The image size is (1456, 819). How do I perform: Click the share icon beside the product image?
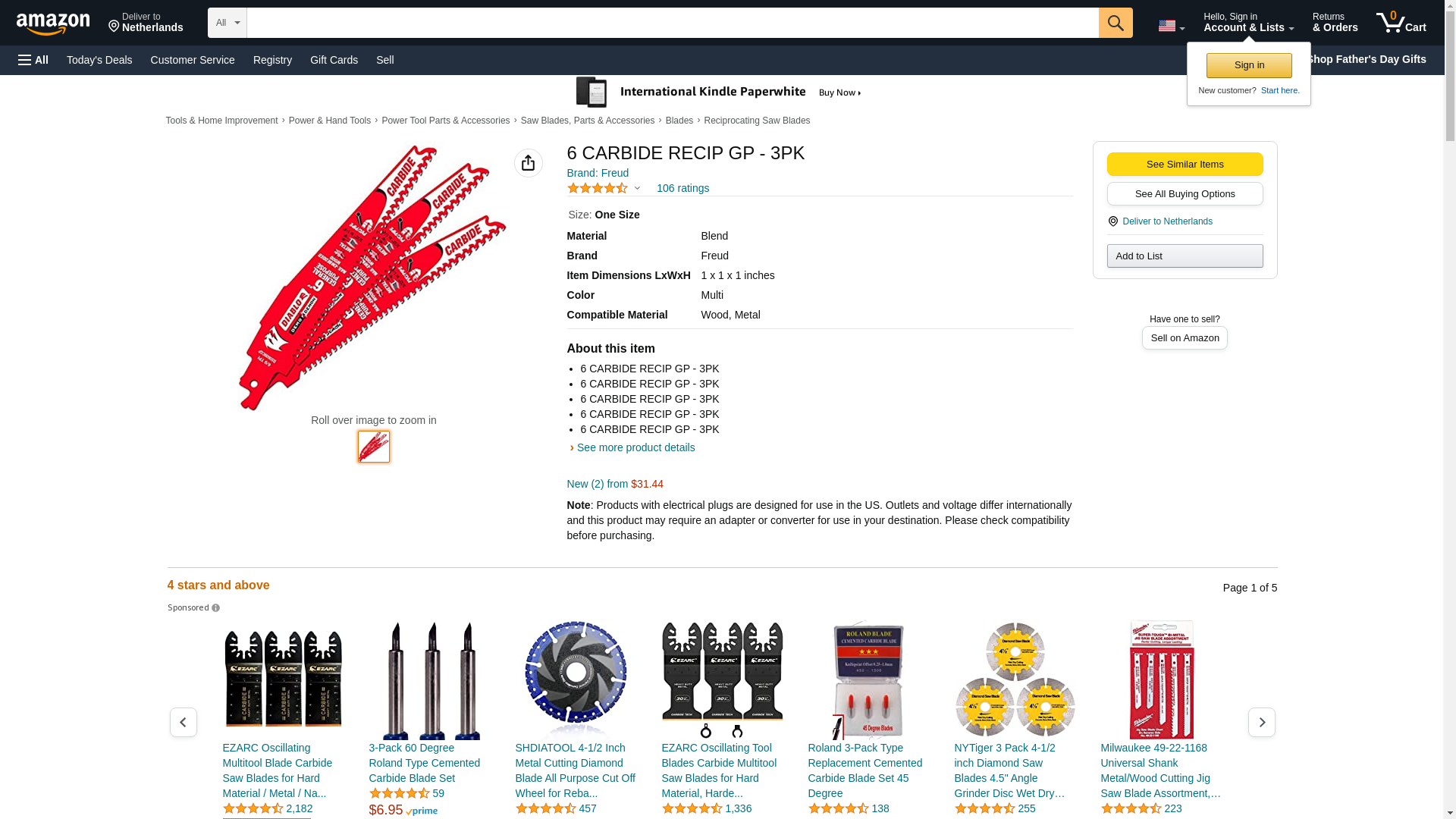click(x=528, y=163)
